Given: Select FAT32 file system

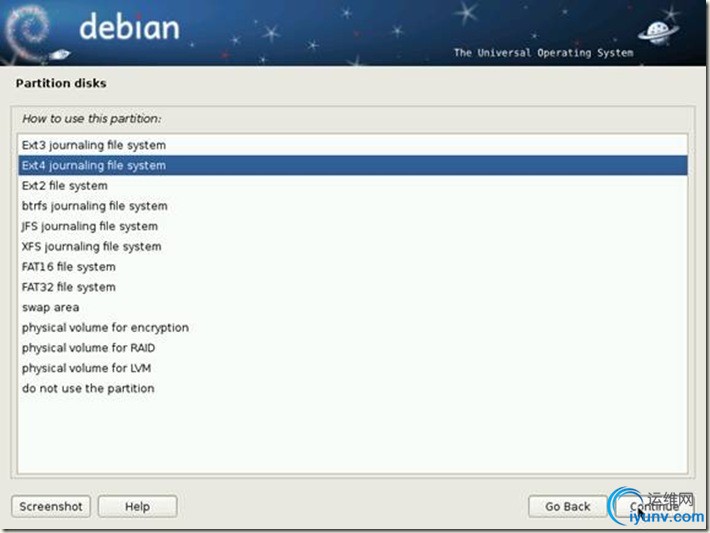Looking at the screenshot, I should pyautogui.click(x=353, y=287).
